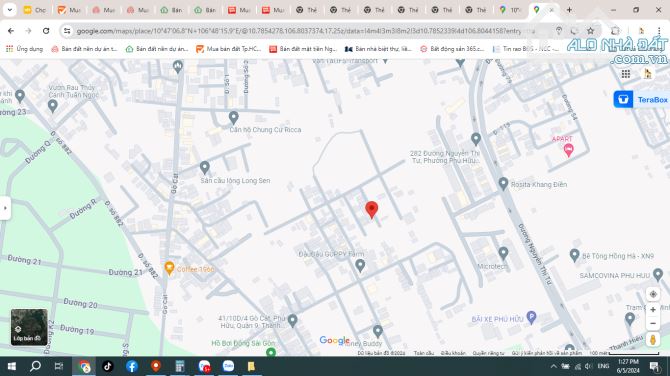The width and height of the screenshot is (670, 376).
Task: Open a new browser tab
Action: click(569, 9)
